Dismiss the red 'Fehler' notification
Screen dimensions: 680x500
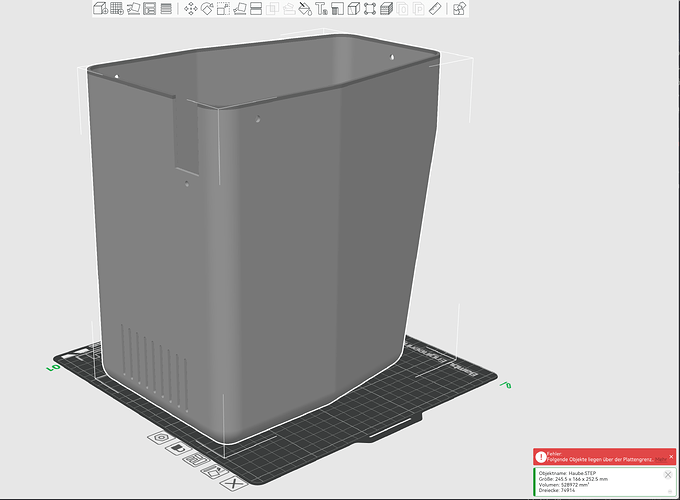pos(671,456)
